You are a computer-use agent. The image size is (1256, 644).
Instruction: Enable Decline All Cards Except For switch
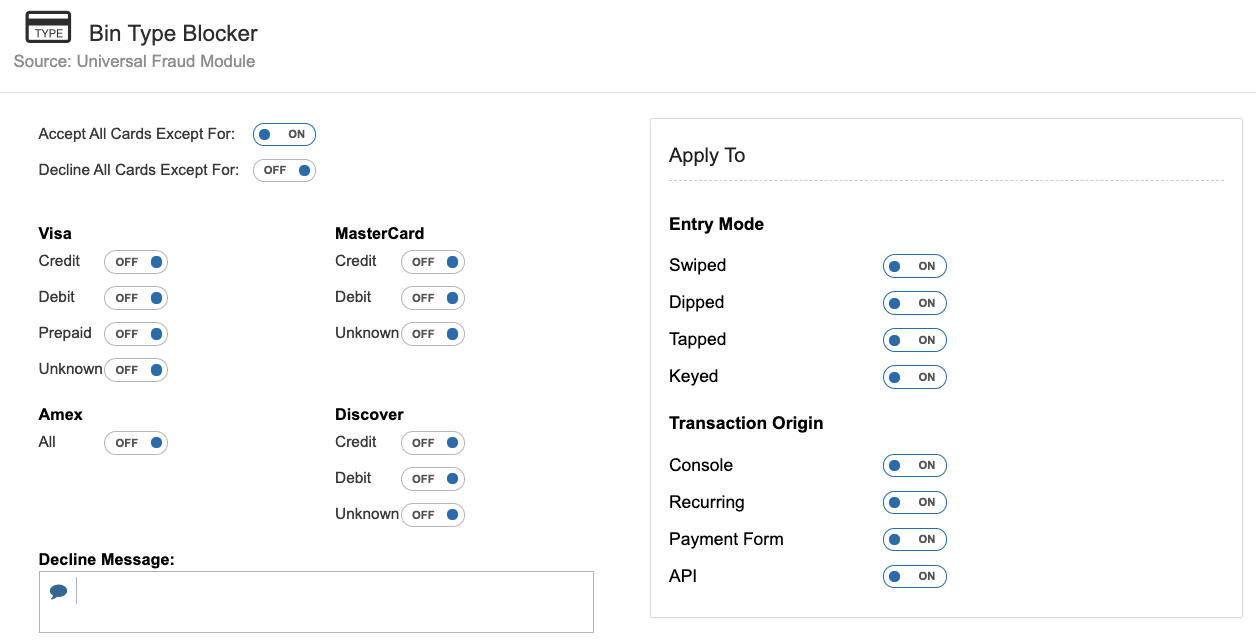[284, 170]
